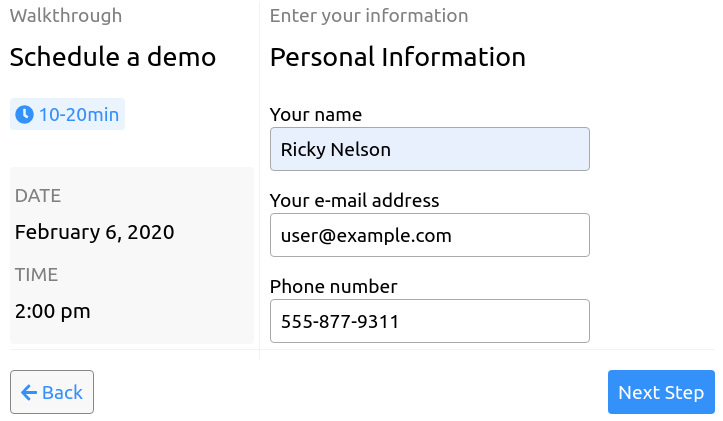Click the 'Walkthrough' subtitle text
Viewport: 723px width, 421px height.
click(x=66, y=16)
